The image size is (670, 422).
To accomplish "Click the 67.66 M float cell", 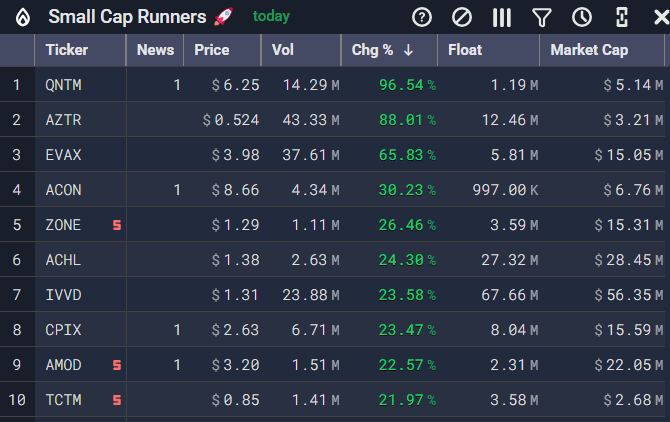I will tap(510, 295).
